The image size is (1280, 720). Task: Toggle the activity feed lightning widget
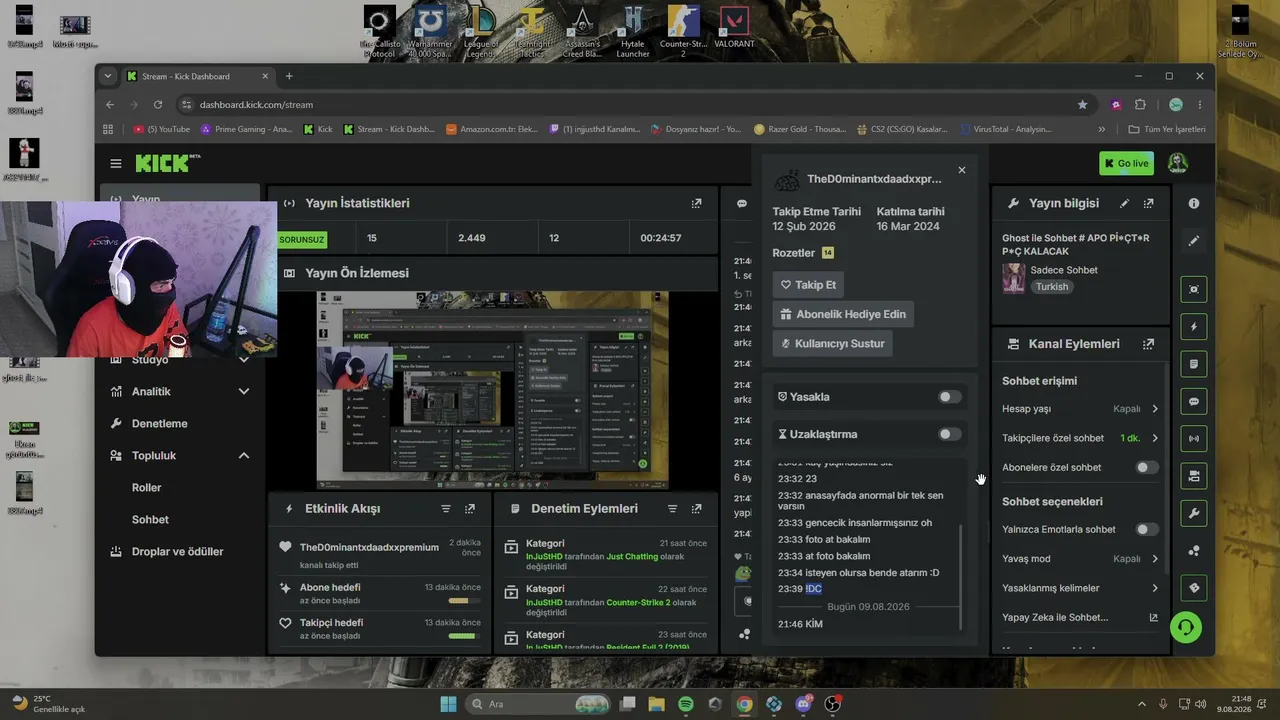click(x=1194, y=326)
